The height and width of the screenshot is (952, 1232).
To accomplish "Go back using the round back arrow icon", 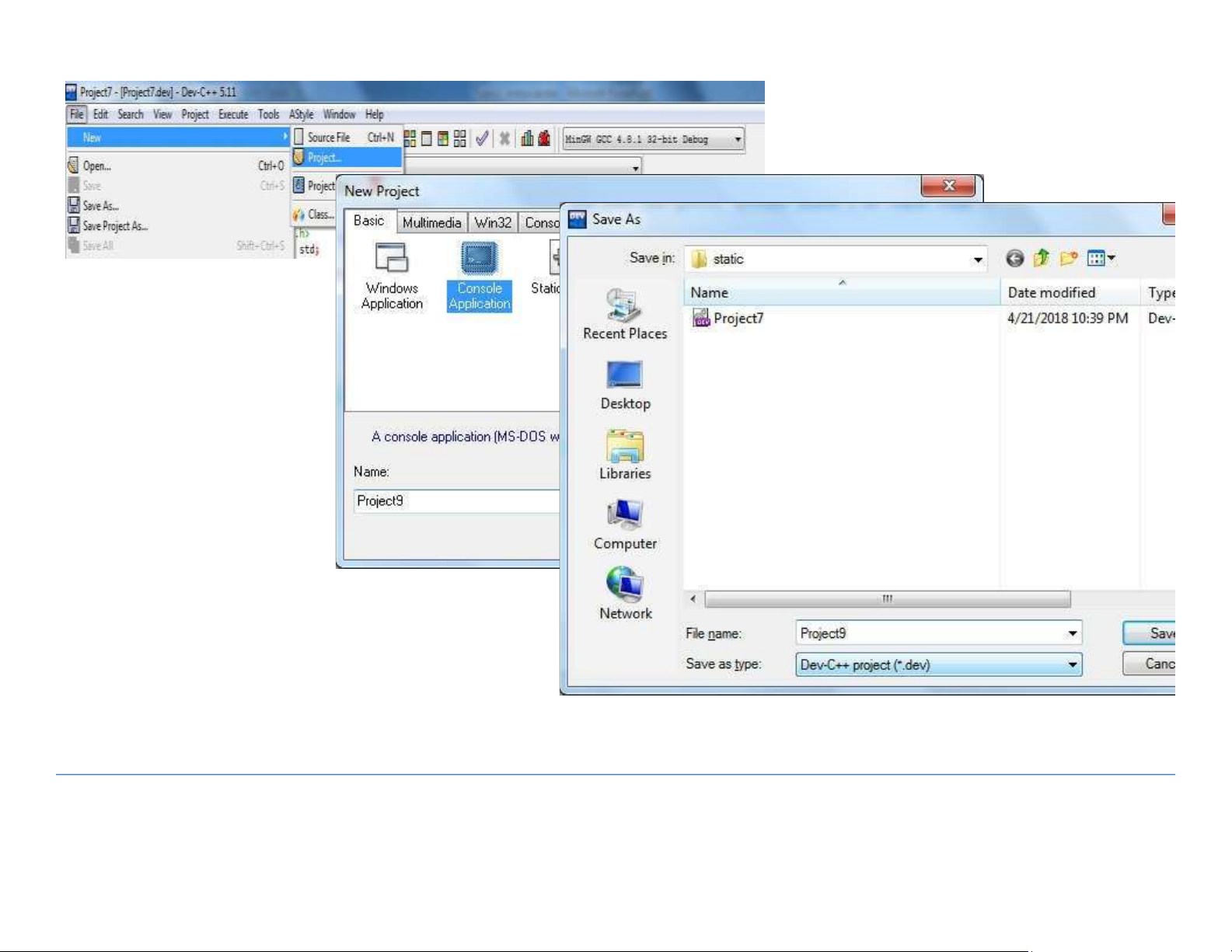I will tap(1014, 259).
